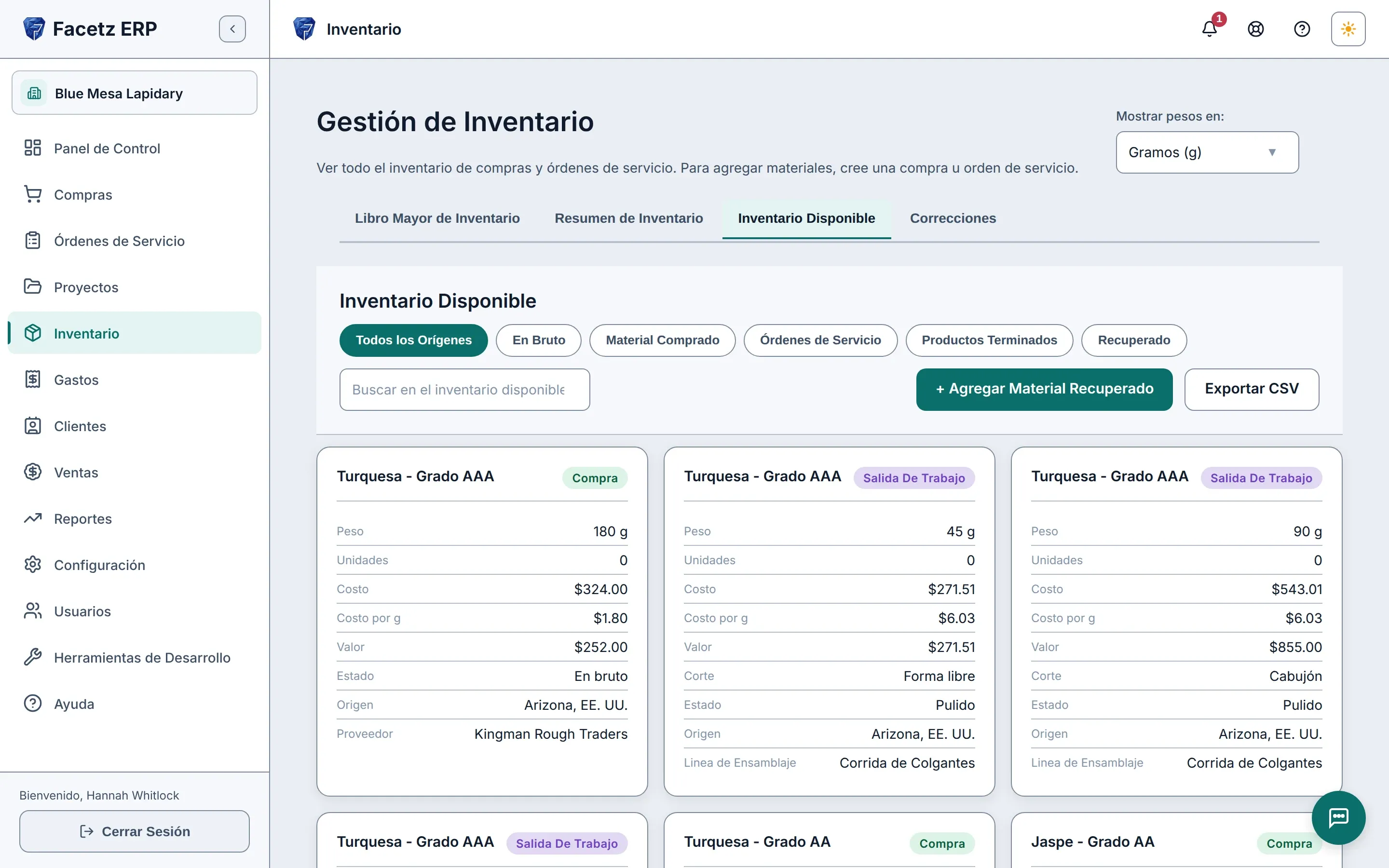
Task: Toggle the light/dark theme sun button
Action: click(x=1348, y=29)
